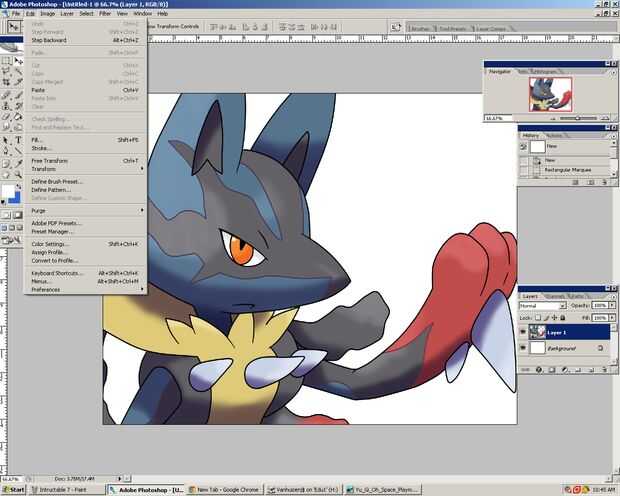Click delete state trash icon in History panel
The width and height of the screenshot is (620, 496).
604,182
